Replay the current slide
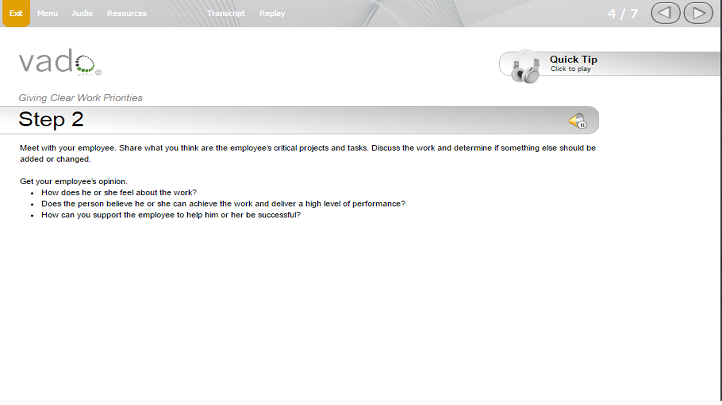 272,13
